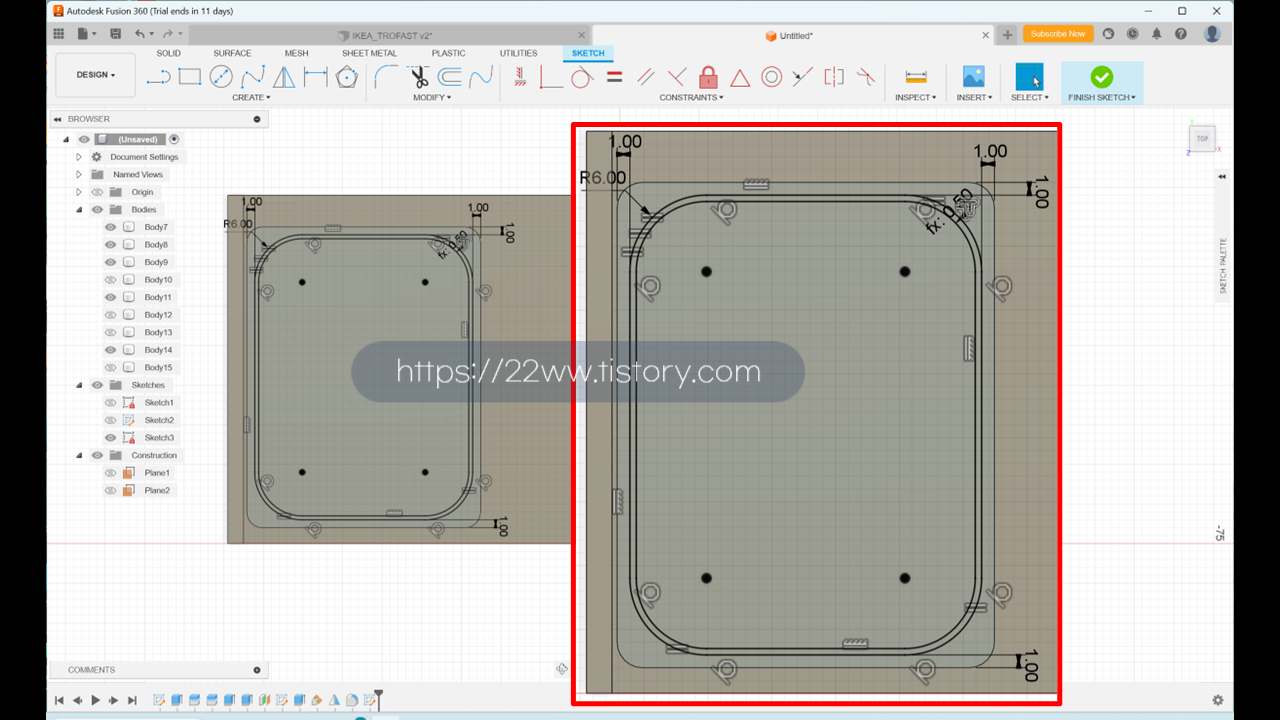
Task: Apply the Symmetry constraint
Action: point(834,77)
